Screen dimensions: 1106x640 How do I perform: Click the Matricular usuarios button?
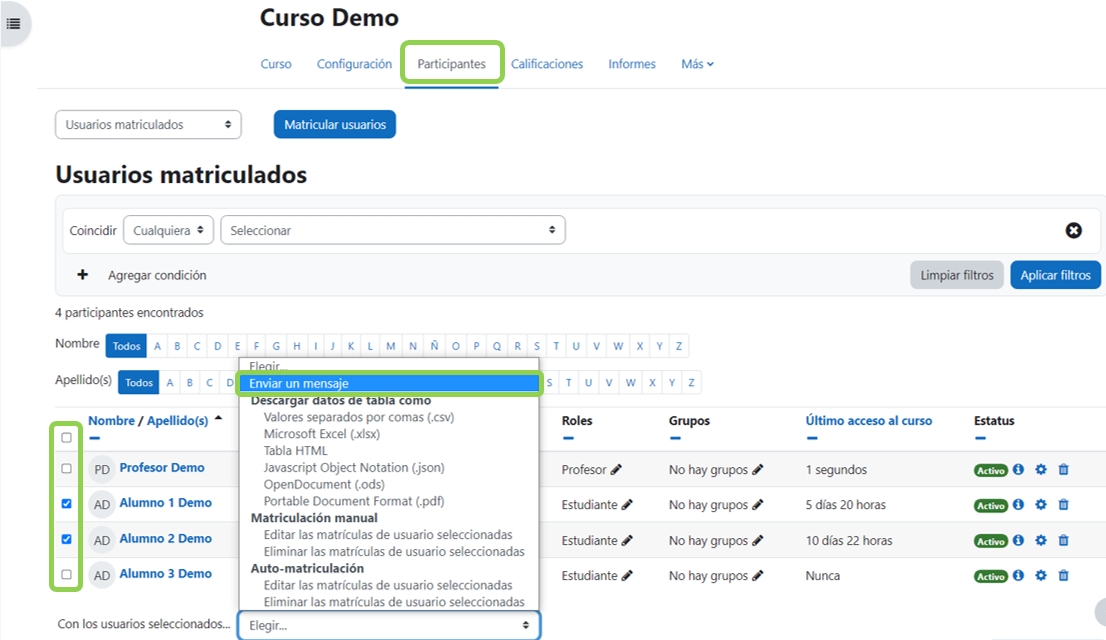(x=335, y=125)
